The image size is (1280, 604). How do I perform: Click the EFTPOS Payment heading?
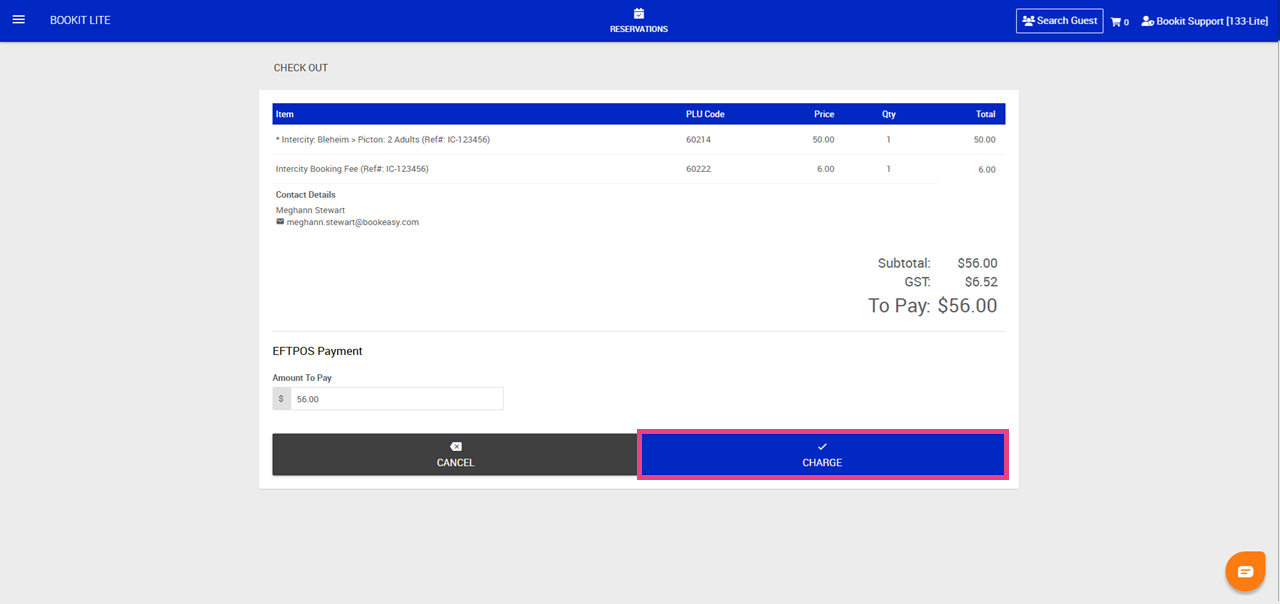317,351
